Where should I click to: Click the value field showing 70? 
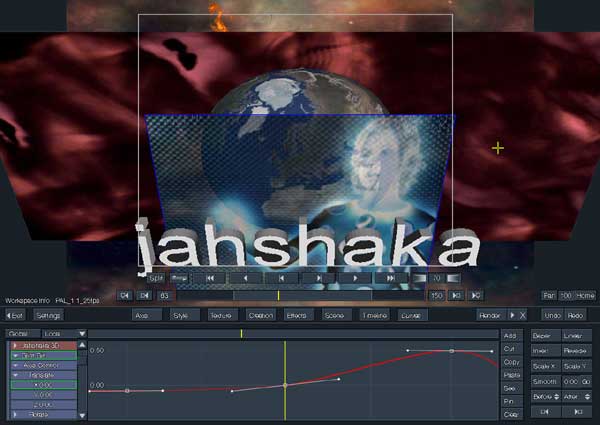(x=437, y=278)
